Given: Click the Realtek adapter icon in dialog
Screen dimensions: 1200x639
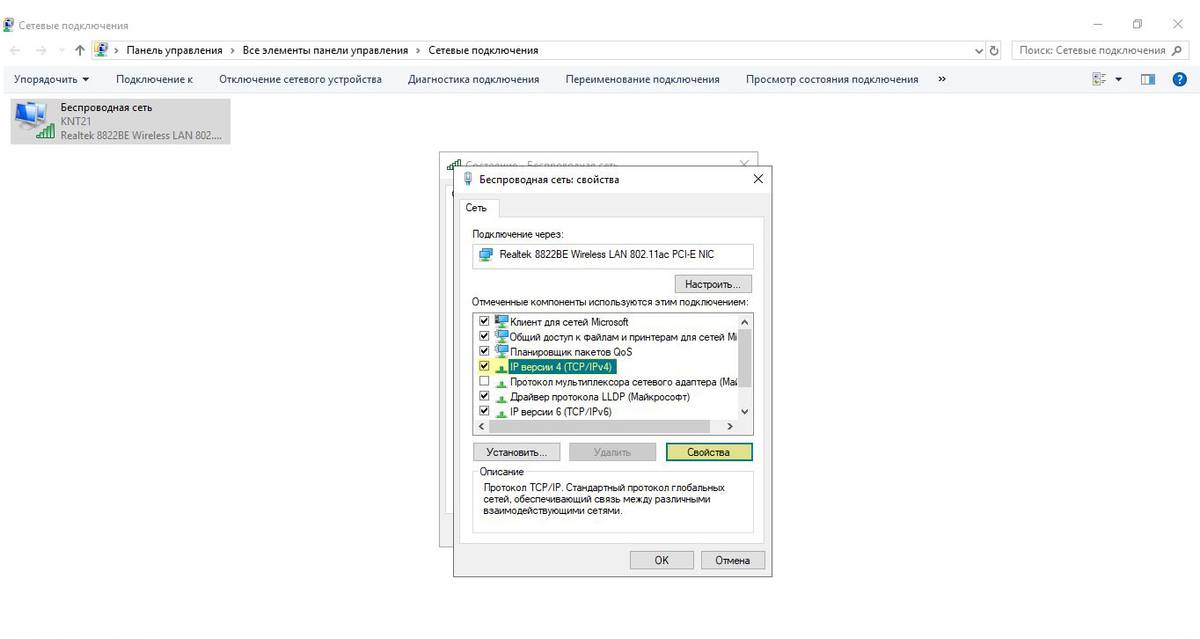Looking at the screenshot, I should (486, 255).
